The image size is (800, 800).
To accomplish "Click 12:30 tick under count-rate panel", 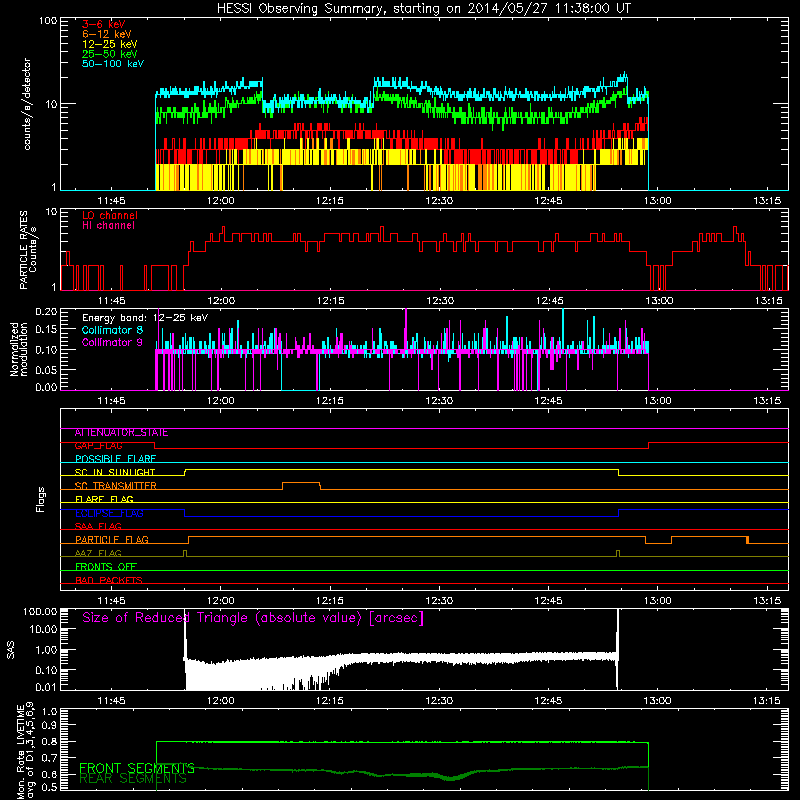I will click(439, 201).
